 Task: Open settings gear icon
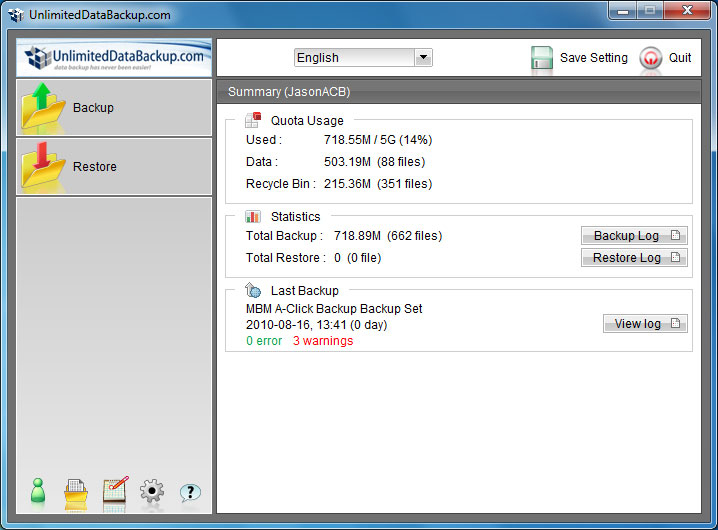coord(152,491)
